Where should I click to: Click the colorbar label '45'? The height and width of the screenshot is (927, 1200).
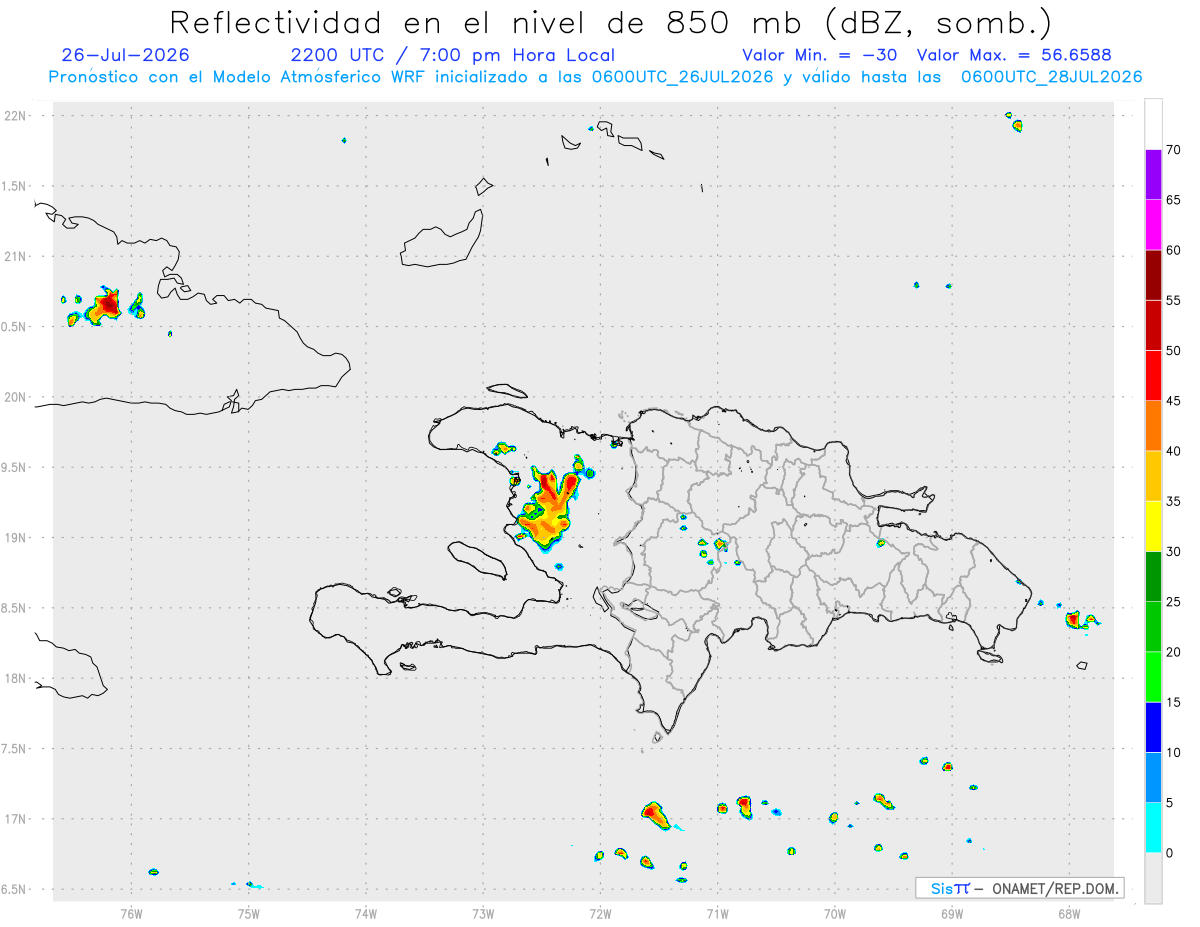click(1173, 401)
